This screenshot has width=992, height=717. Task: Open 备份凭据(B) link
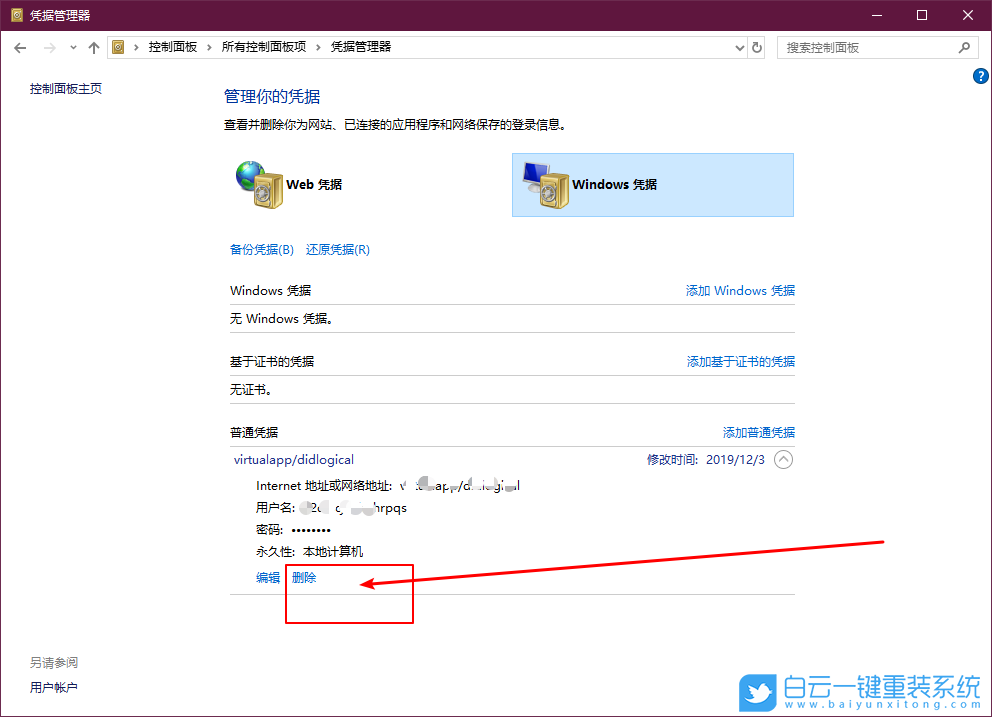coord(261,249)
